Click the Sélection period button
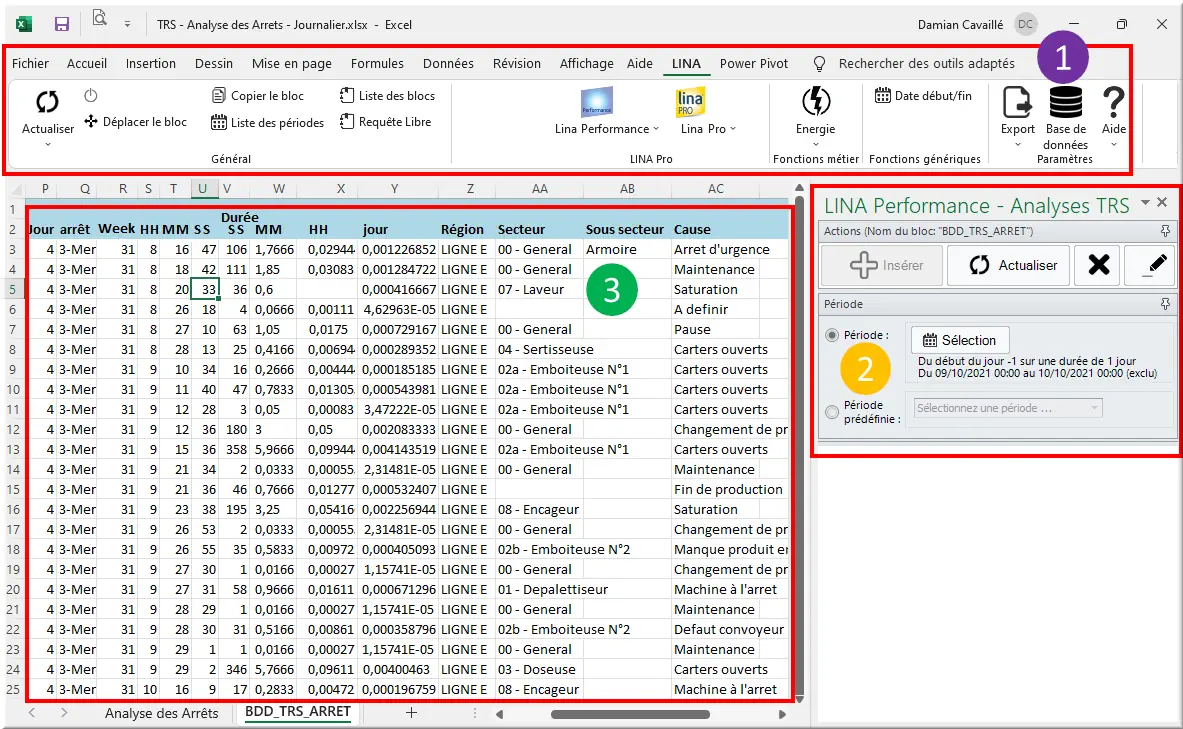This screenshot has width=1183, height=729. pyautogui.click(x=960, y=340)
